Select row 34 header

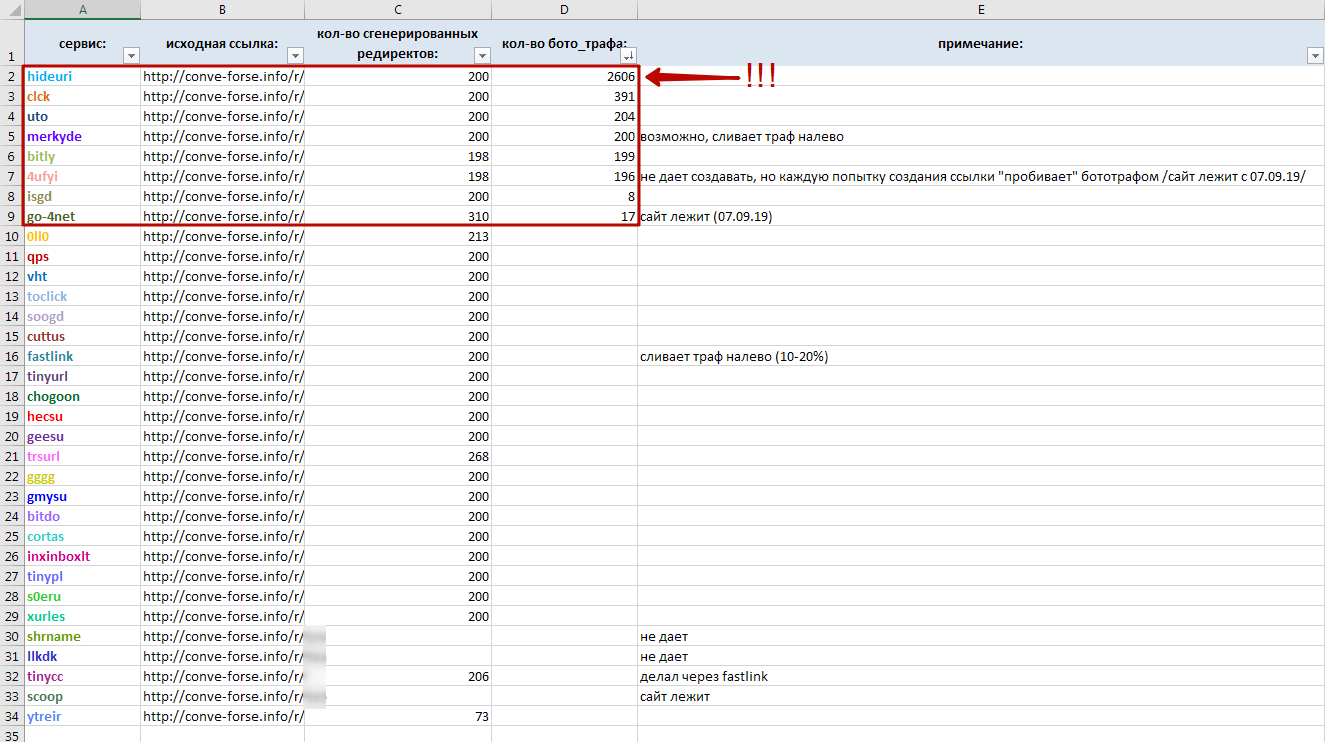click(x=12, y=716)
